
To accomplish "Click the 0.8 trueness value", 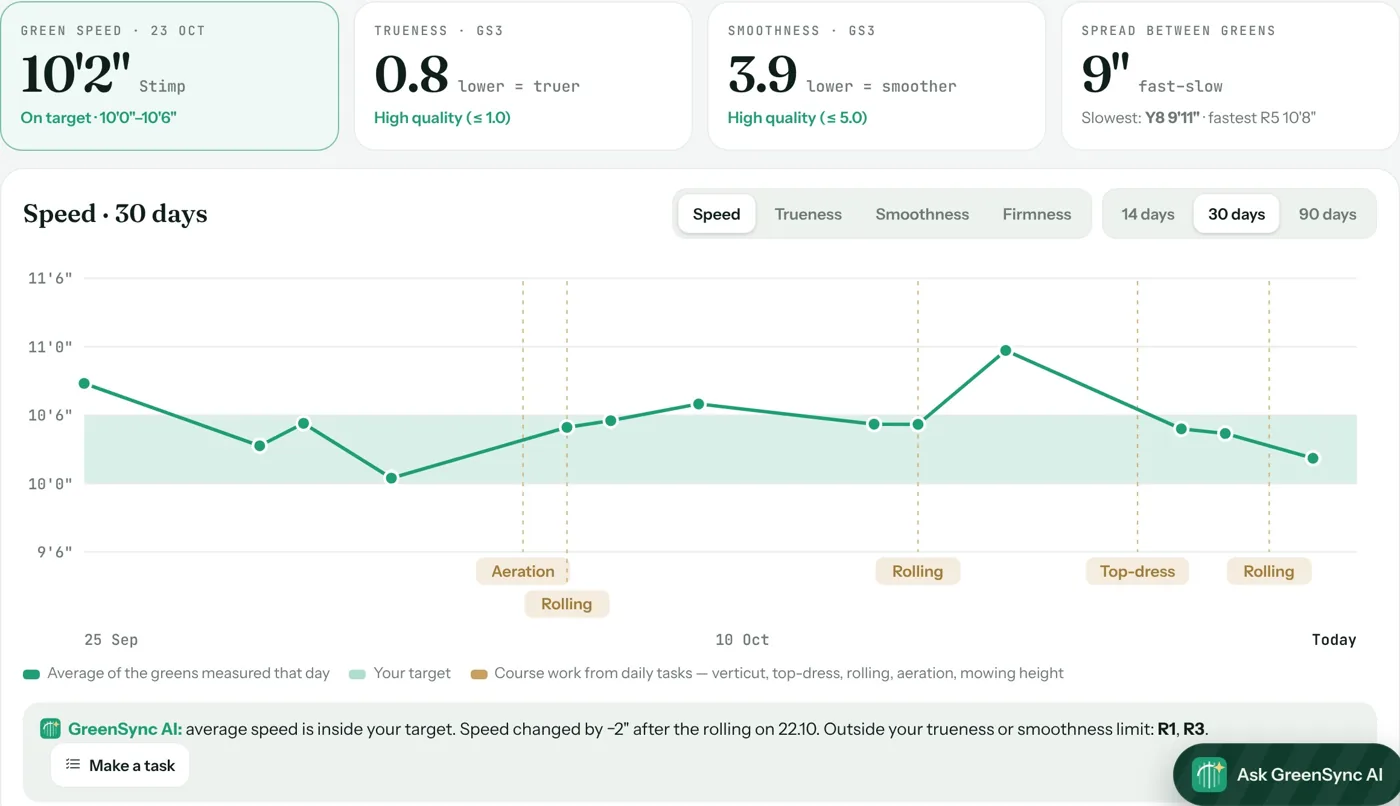I will tap(411, 75).
